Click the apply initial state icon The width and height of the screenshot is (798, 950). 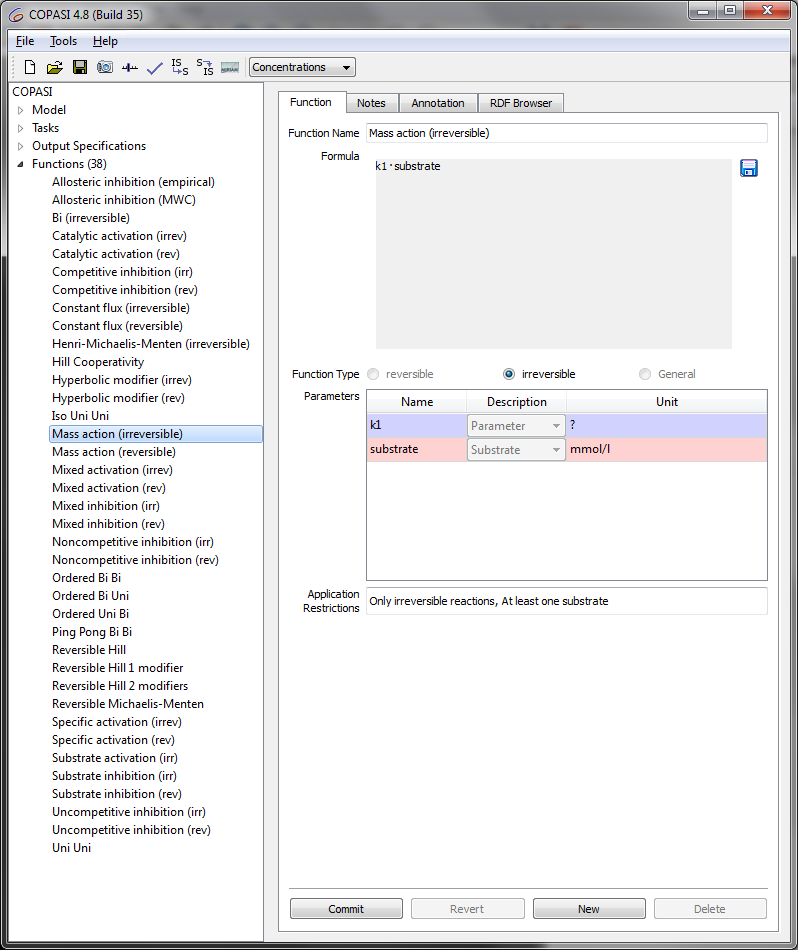179,68
